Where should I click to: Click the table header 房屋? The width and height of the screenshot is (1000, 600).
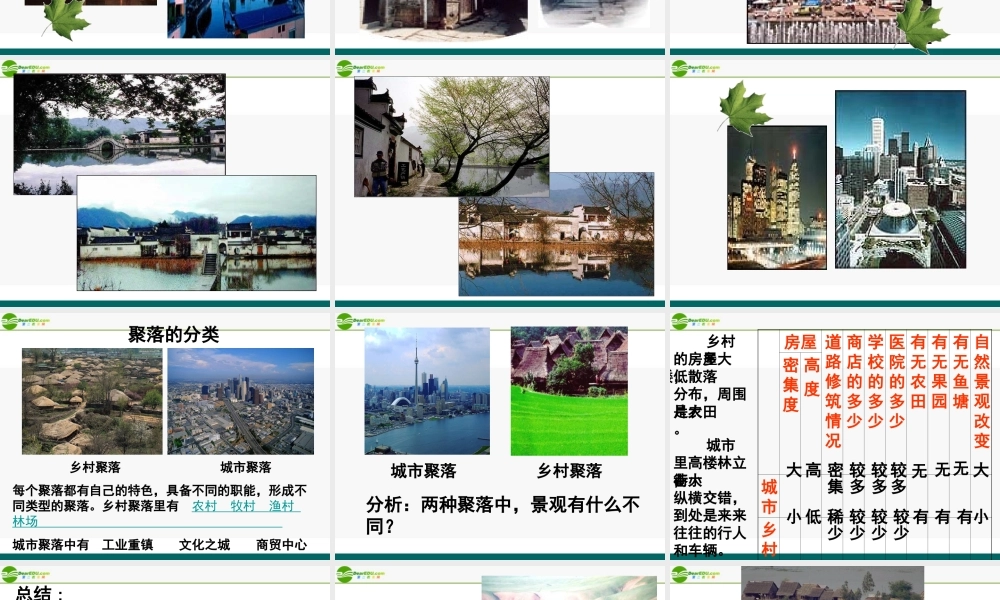(800, 342)
